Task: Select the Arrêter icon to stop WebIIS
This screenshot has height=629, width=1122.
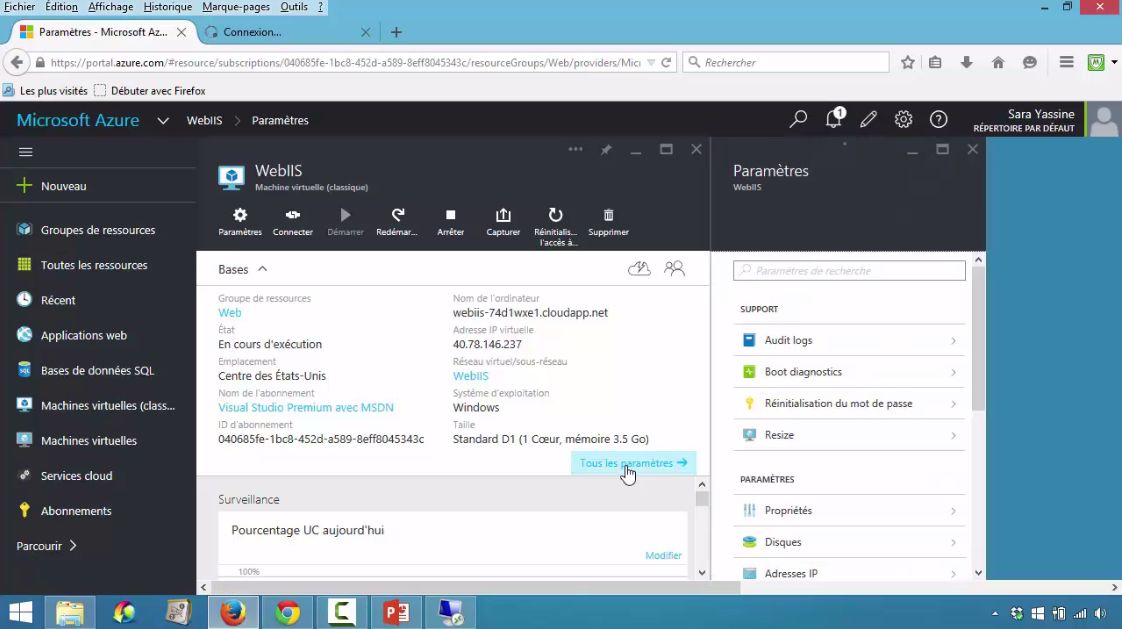Action: pos(450,220)
